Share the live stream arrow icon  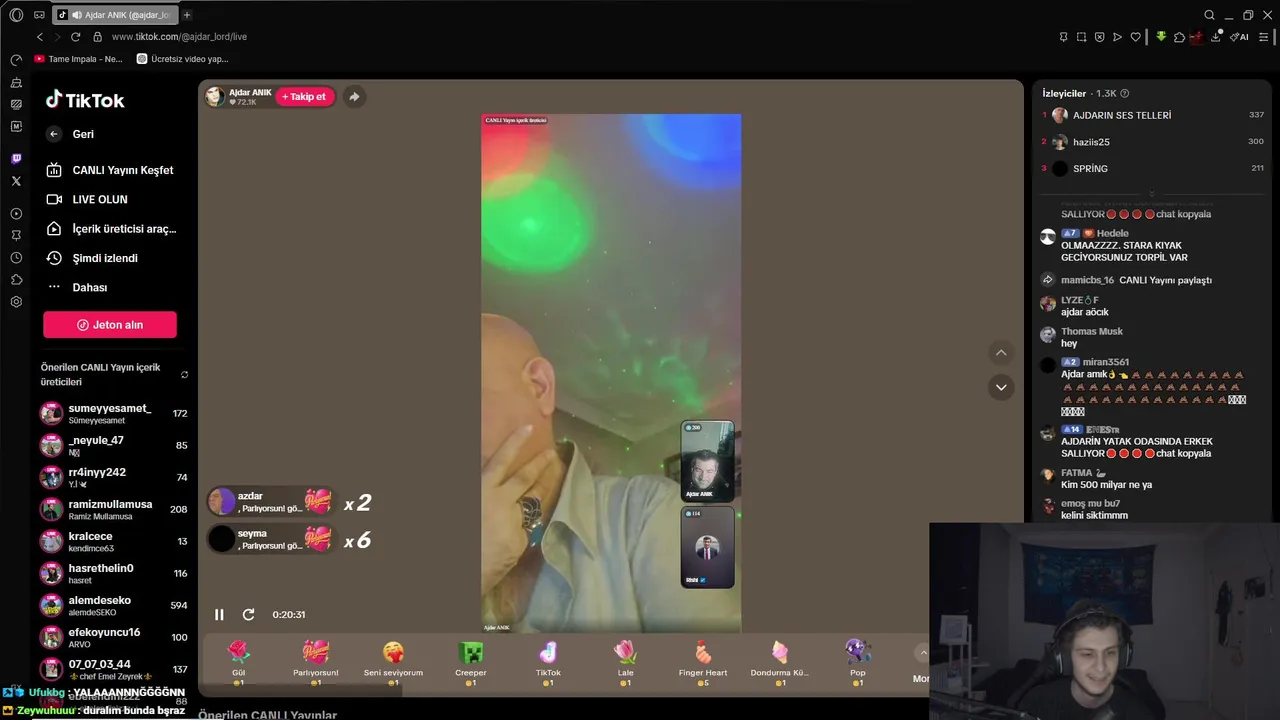pyautogui.click(x=354, y=97)
